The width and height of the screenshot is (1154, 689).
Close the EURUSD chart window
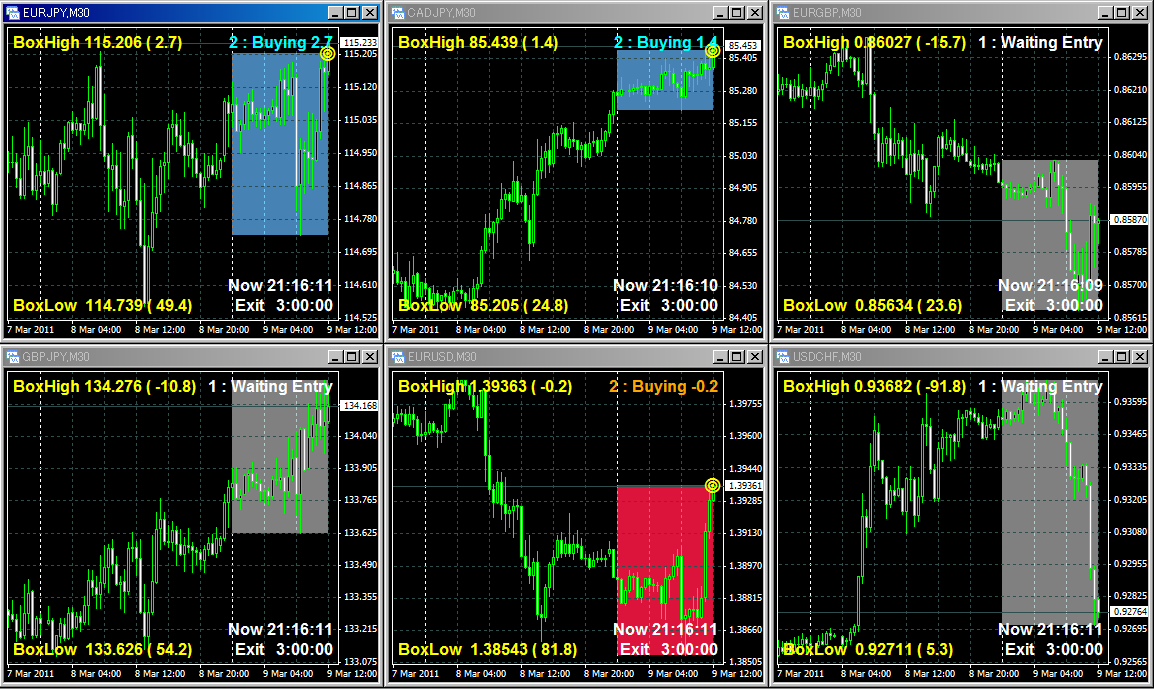point(754,357)
